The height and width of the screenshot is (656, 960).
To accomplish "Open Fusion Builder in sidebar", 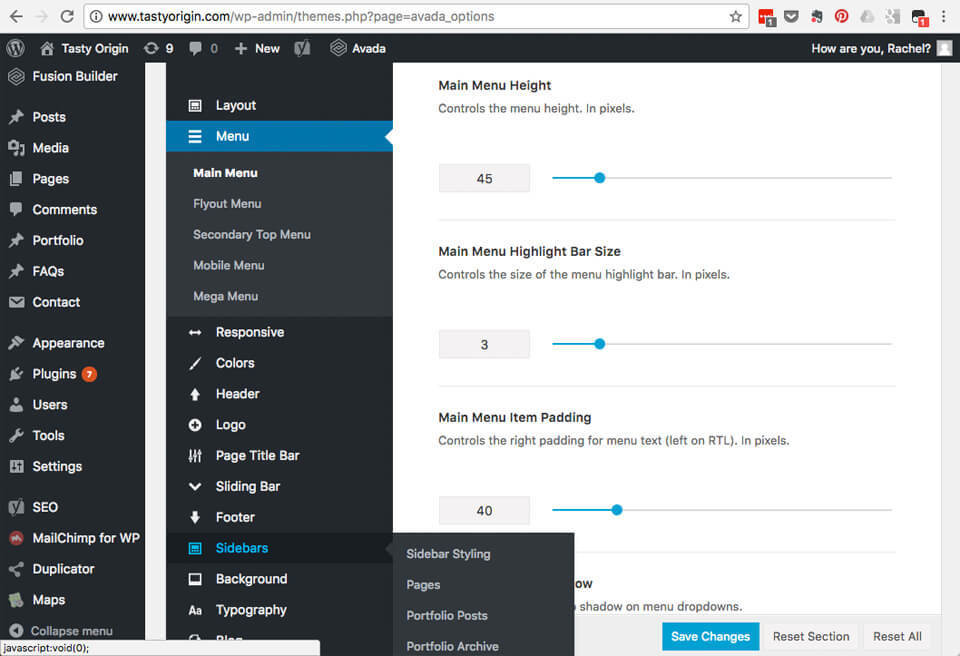I will [72, 77].
